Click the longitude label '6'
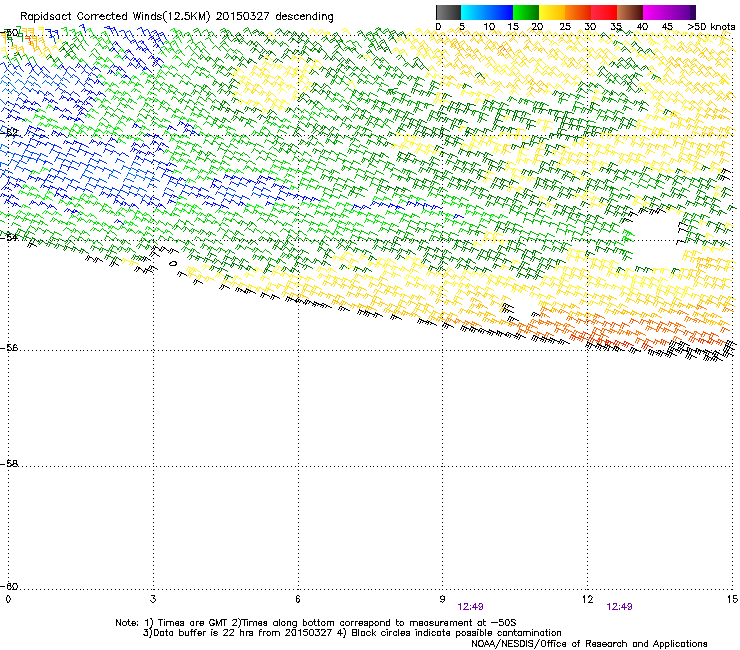 [298, 599]
